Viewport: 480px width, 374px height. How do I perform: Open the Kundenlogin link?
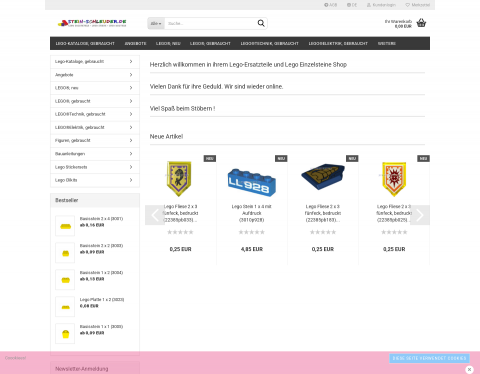[x=381, y=5]
